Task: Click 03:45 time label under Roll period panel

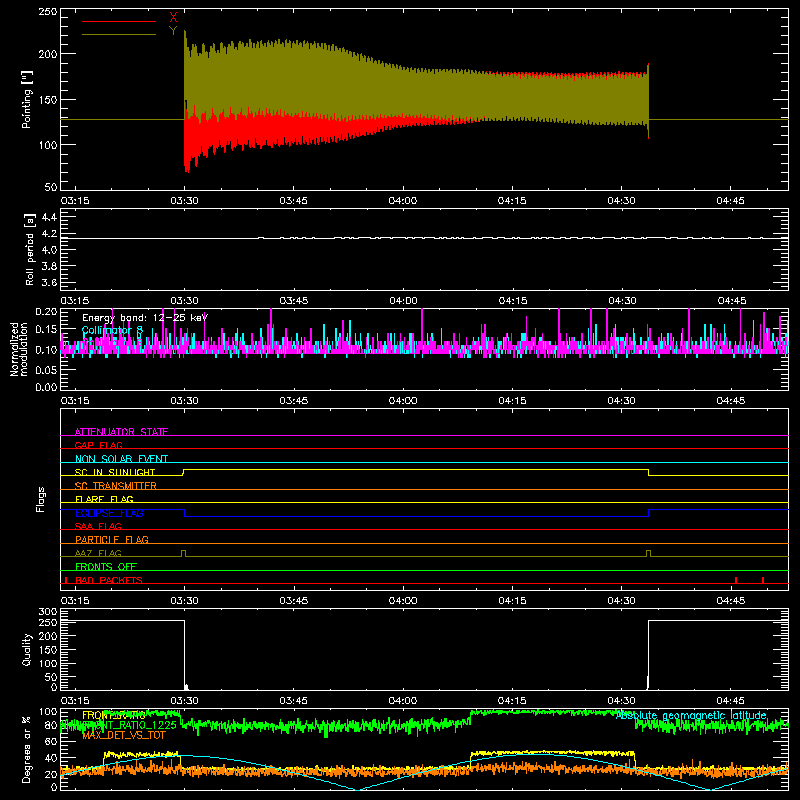Action: point(293,301)
